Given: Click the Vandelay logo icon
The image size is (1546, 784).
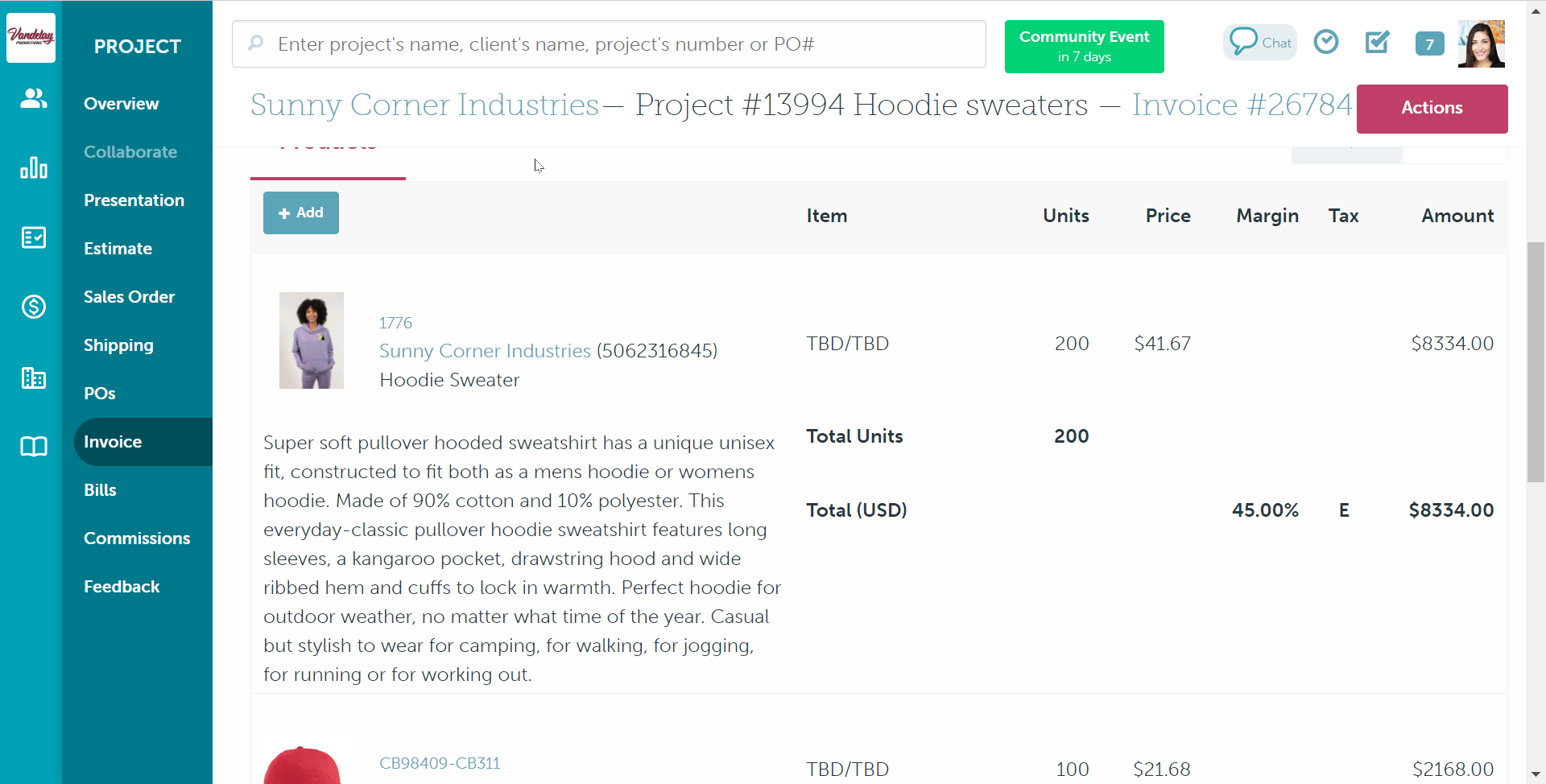Looking at the screenshot, I should [31, 37].
